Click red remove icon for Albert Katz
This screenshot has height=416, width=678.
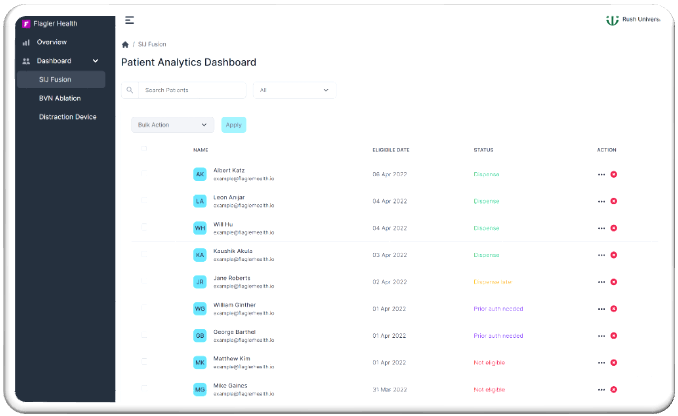(614, 174)
